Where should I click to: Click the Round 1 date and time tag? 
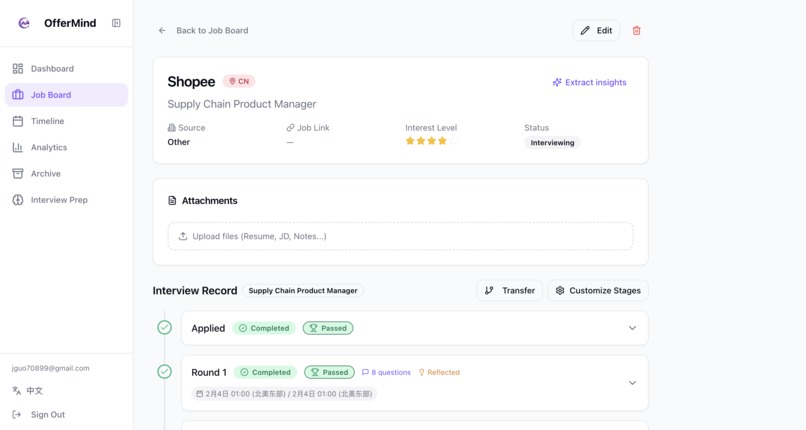coord(284,394)
